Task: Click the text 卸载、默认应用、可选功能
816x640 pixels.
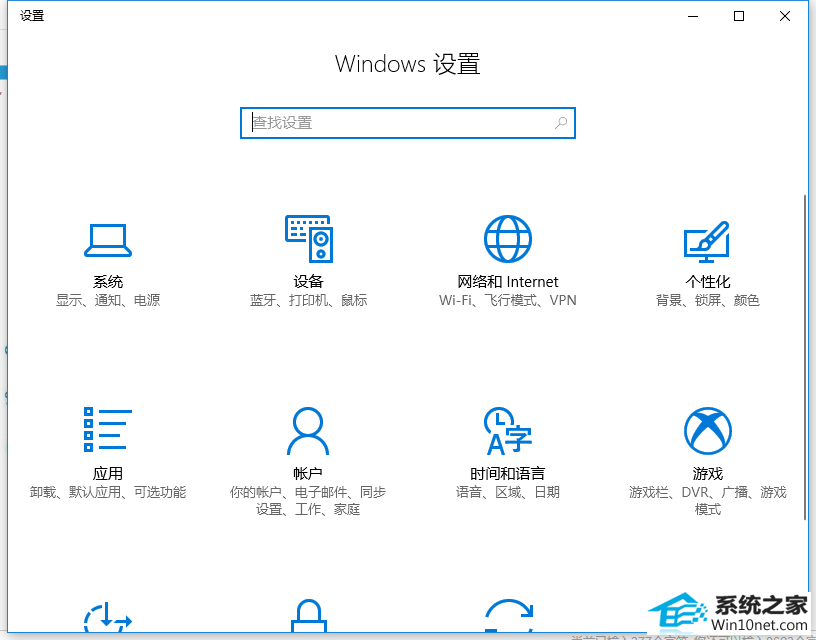Action: tap(108, 492)
